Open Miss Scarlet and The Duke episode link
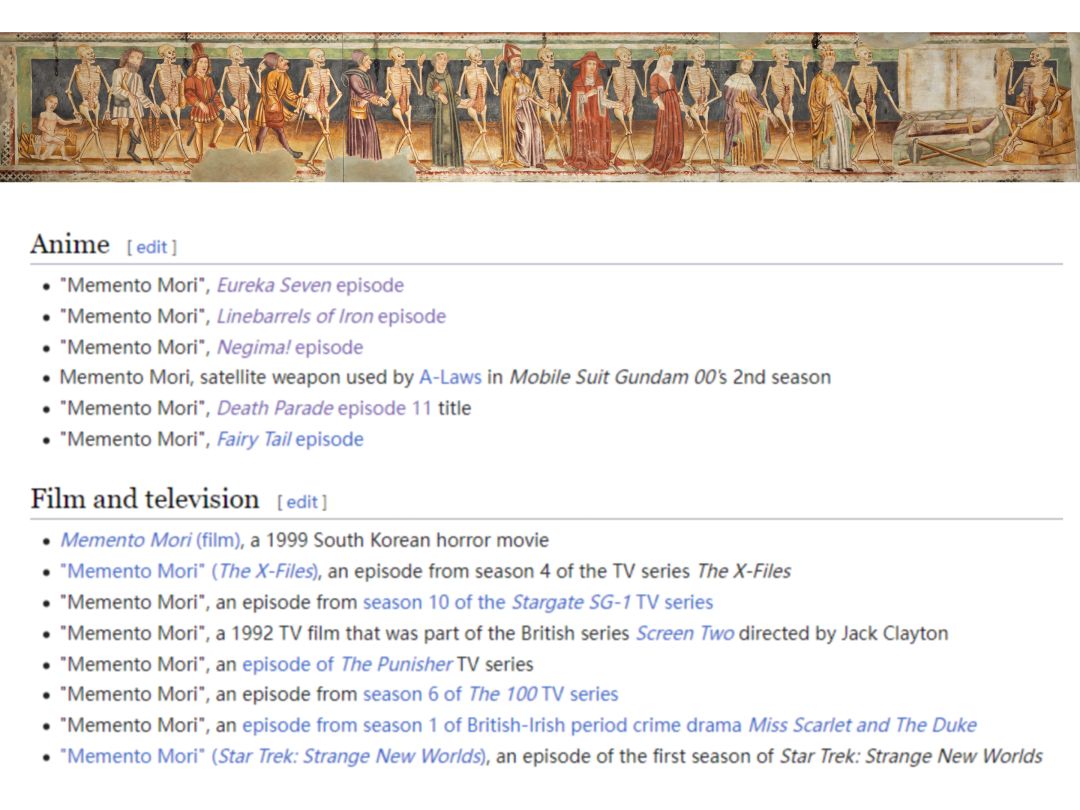 pos(610,725)
